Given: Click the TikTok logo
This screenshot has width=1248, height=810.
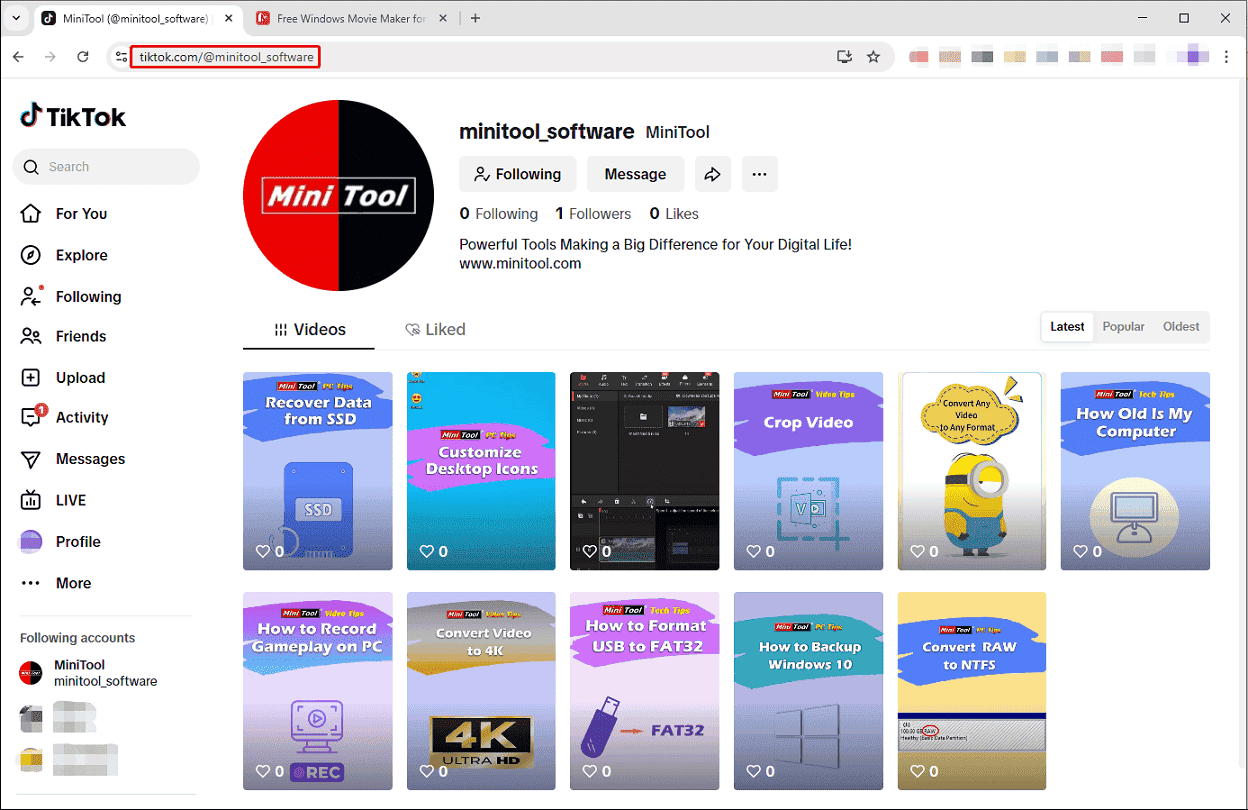Looking at the screenshot, I should pos(73,116).
